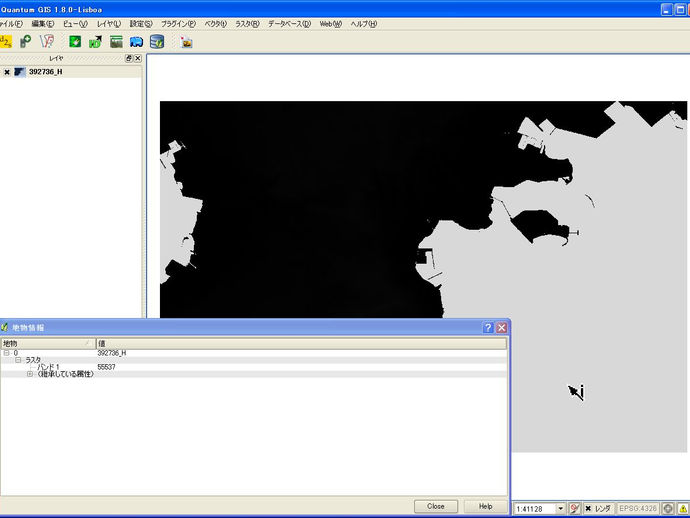Open the ヘルプ(H) menu
Image resolution: width=690 pixels, height=518 pixels.
coord(363,24)
